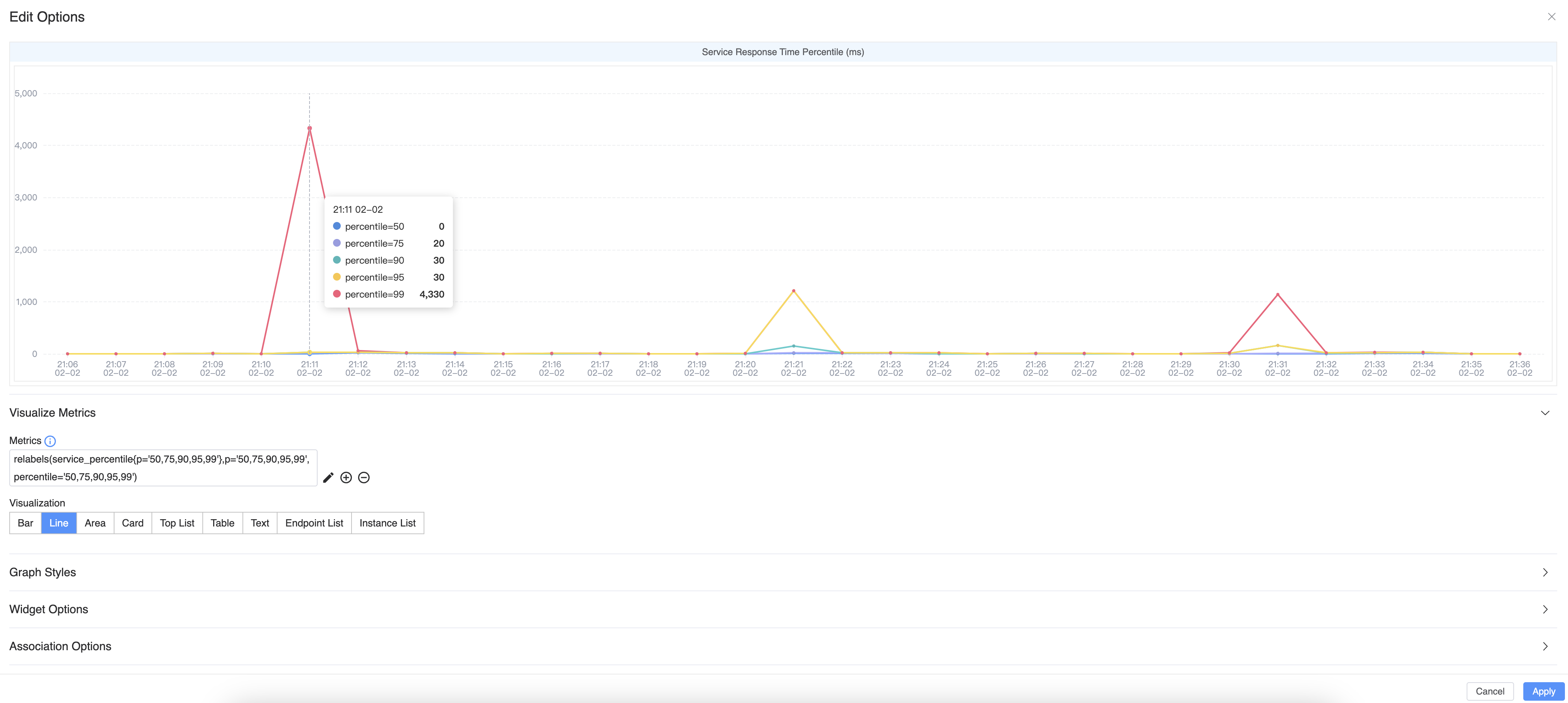Click the Apply button

coord(1543,691)
